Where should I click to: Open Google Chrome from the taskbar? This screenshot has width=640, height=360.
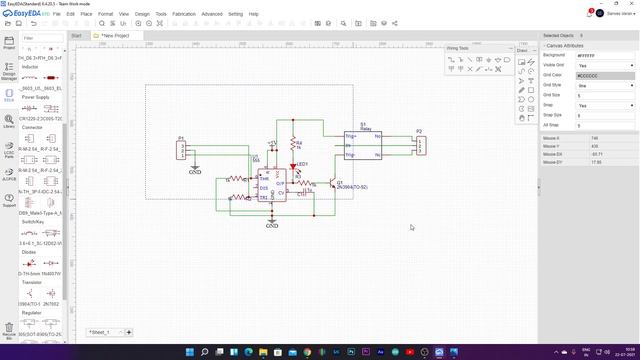coord(307,352)
